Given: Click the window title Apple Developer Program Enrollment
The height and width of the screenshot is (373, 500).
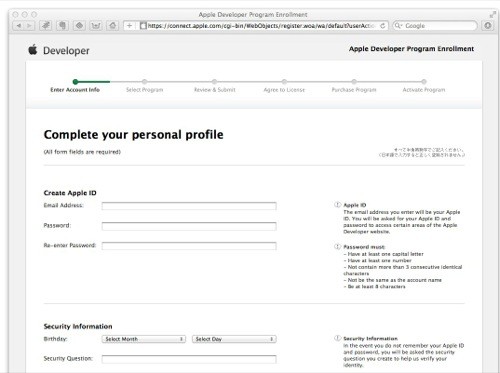Looking at the screenshot, I should click(253, 14).
